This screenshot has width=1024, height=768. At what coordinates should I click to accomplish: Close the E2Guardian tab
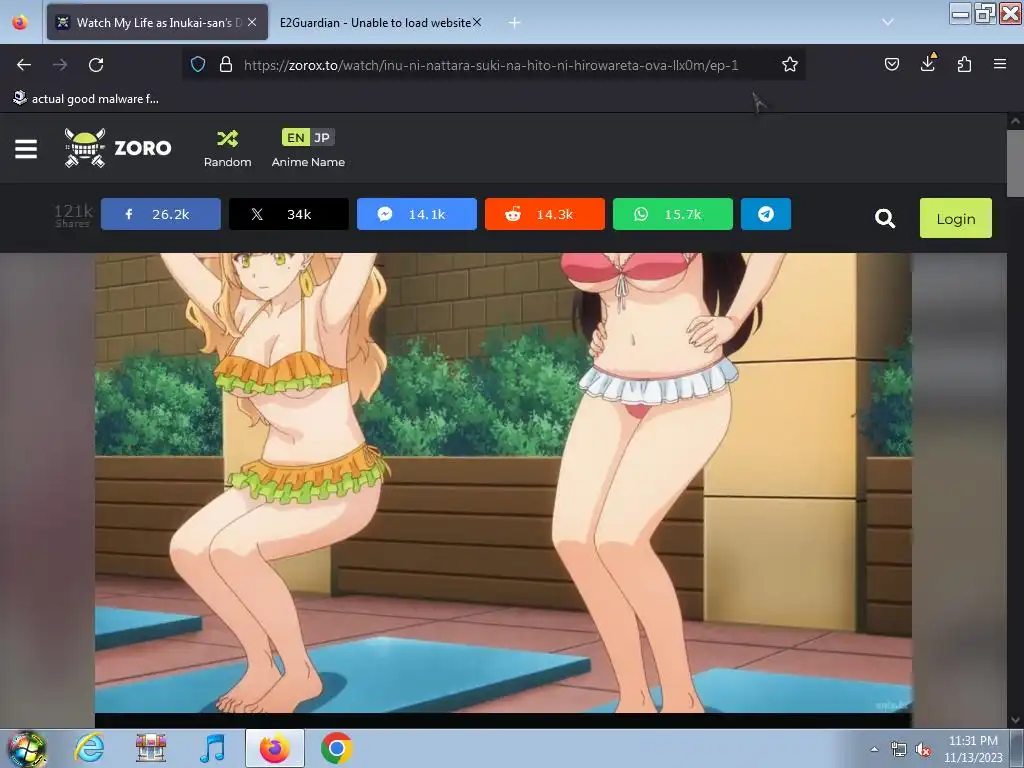pos(477,22)
